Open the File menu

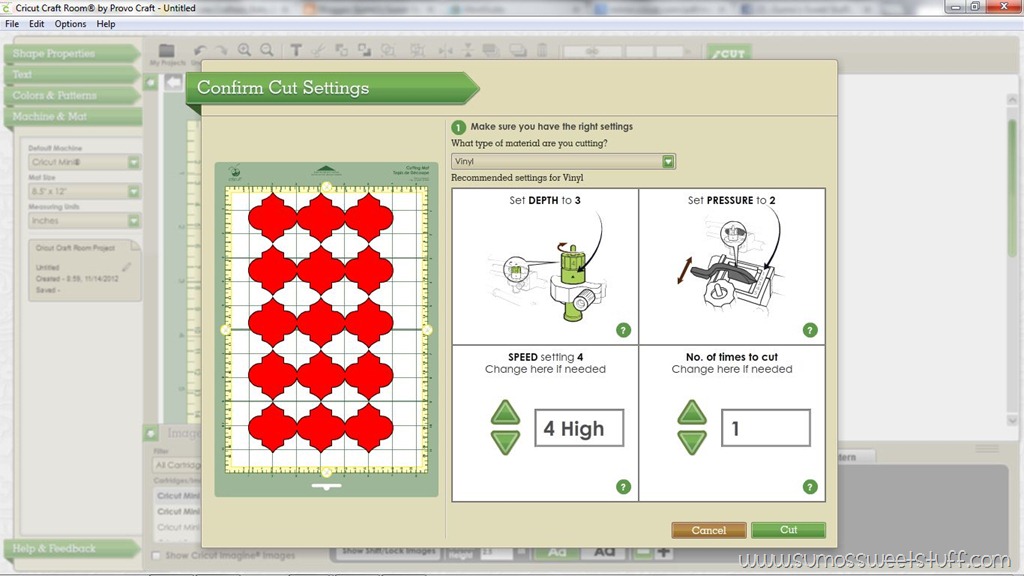click(12, 24)
